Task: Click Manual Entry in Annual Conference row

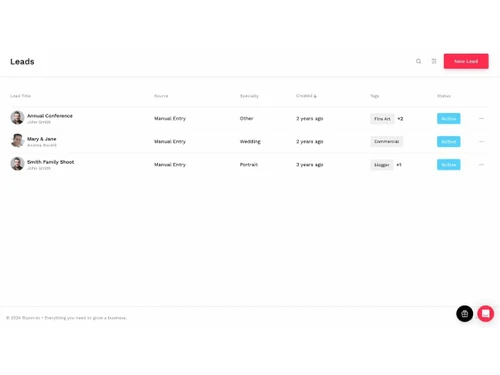Action: tap(170, 119)
